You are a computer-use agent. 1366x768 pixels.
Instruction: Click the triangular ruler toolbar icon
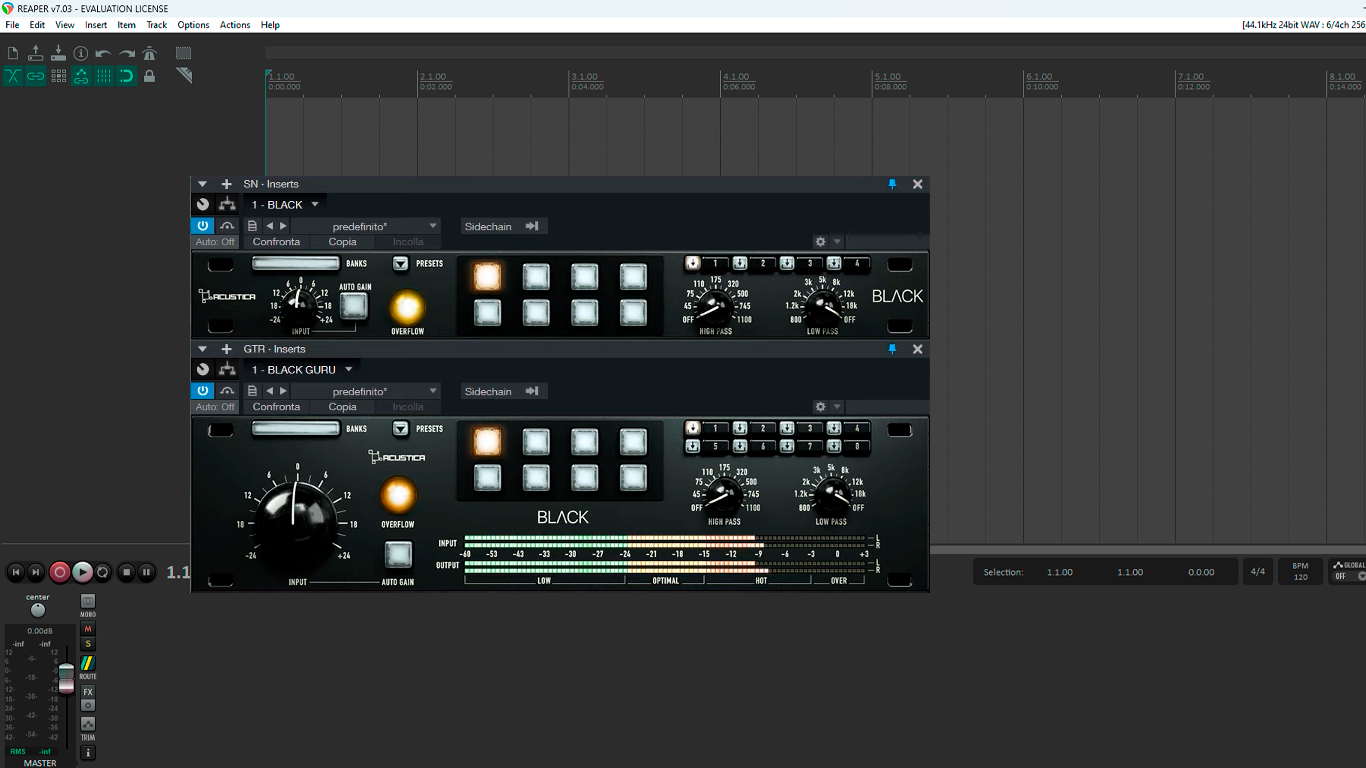click(x=184, y=75)
